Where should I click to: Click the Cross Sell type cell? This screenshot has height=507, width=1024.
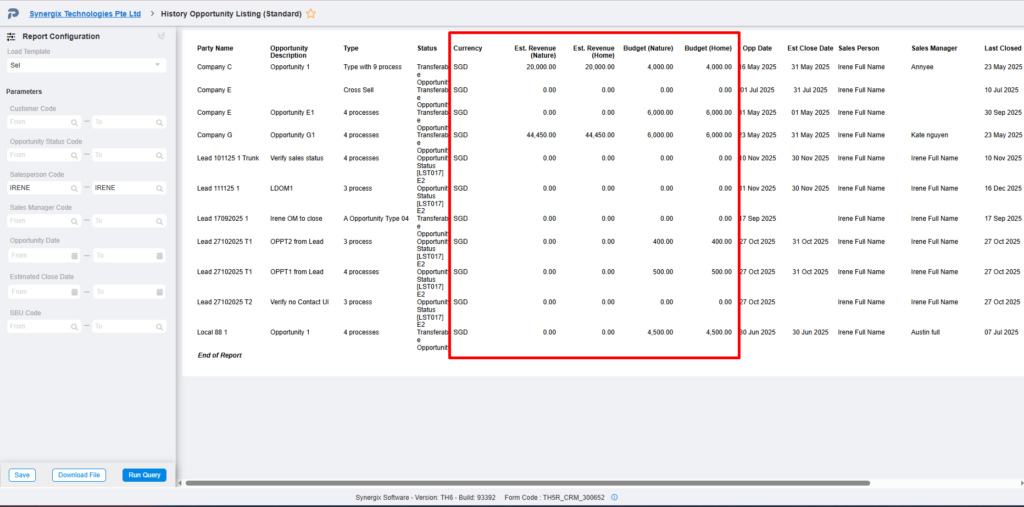(x=359, y=90)
